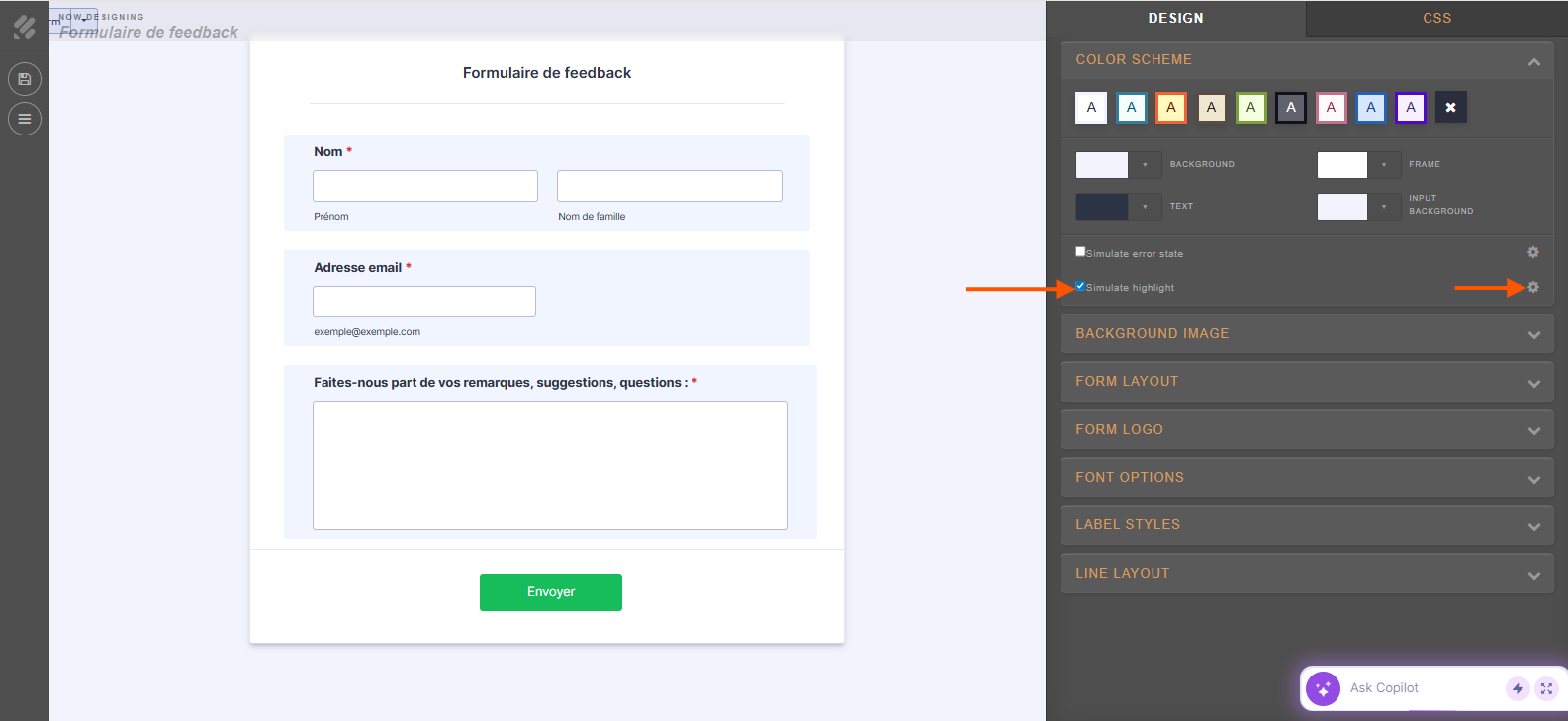
Task: Expand Copilot with the fullscreen arrows icon
Action: coord(1546,688)
